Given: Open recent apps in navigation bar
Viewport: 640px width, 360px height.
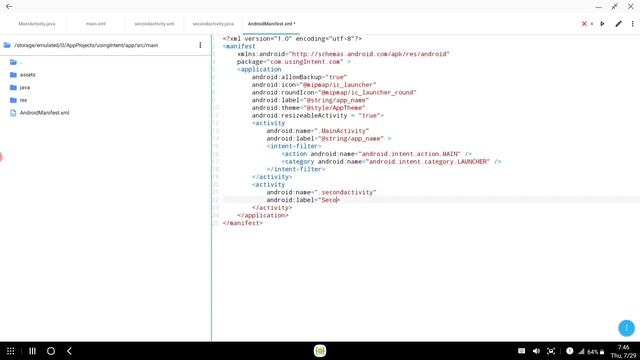Looking at the screenshot, I should [x=32, y=351].
